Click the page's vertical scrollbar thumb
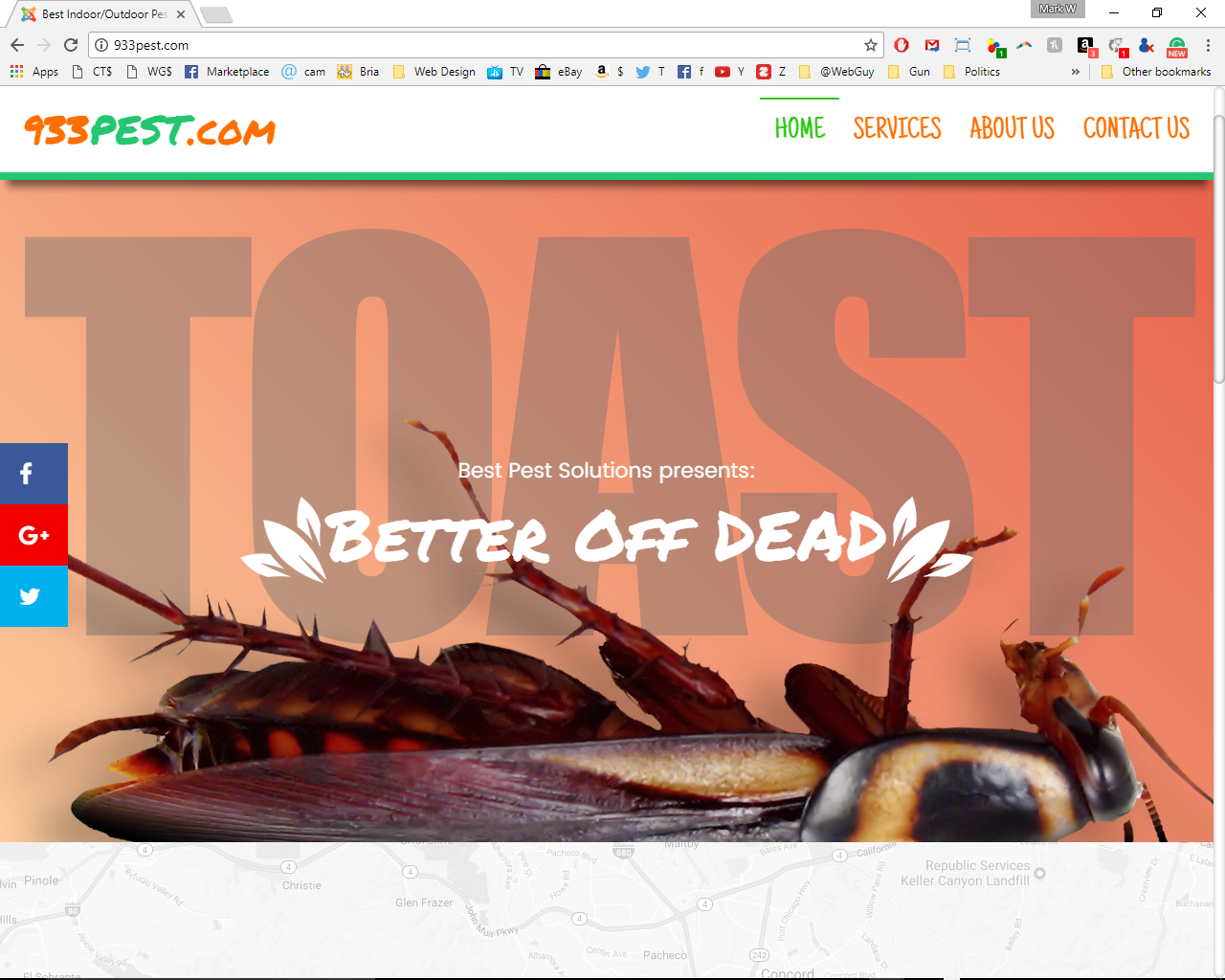The image size is (1225, 980). 1219,249
